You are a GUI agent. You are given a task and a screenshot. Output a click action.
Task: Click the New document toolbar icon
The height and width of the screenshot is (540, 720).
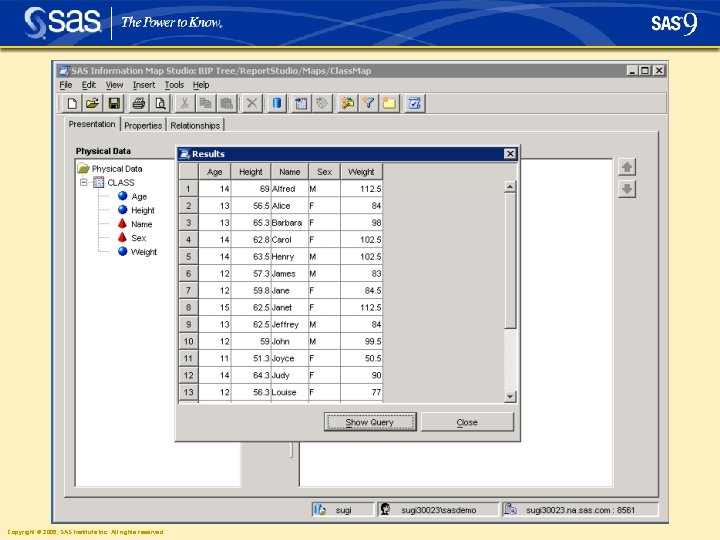(x=72, y=103)
